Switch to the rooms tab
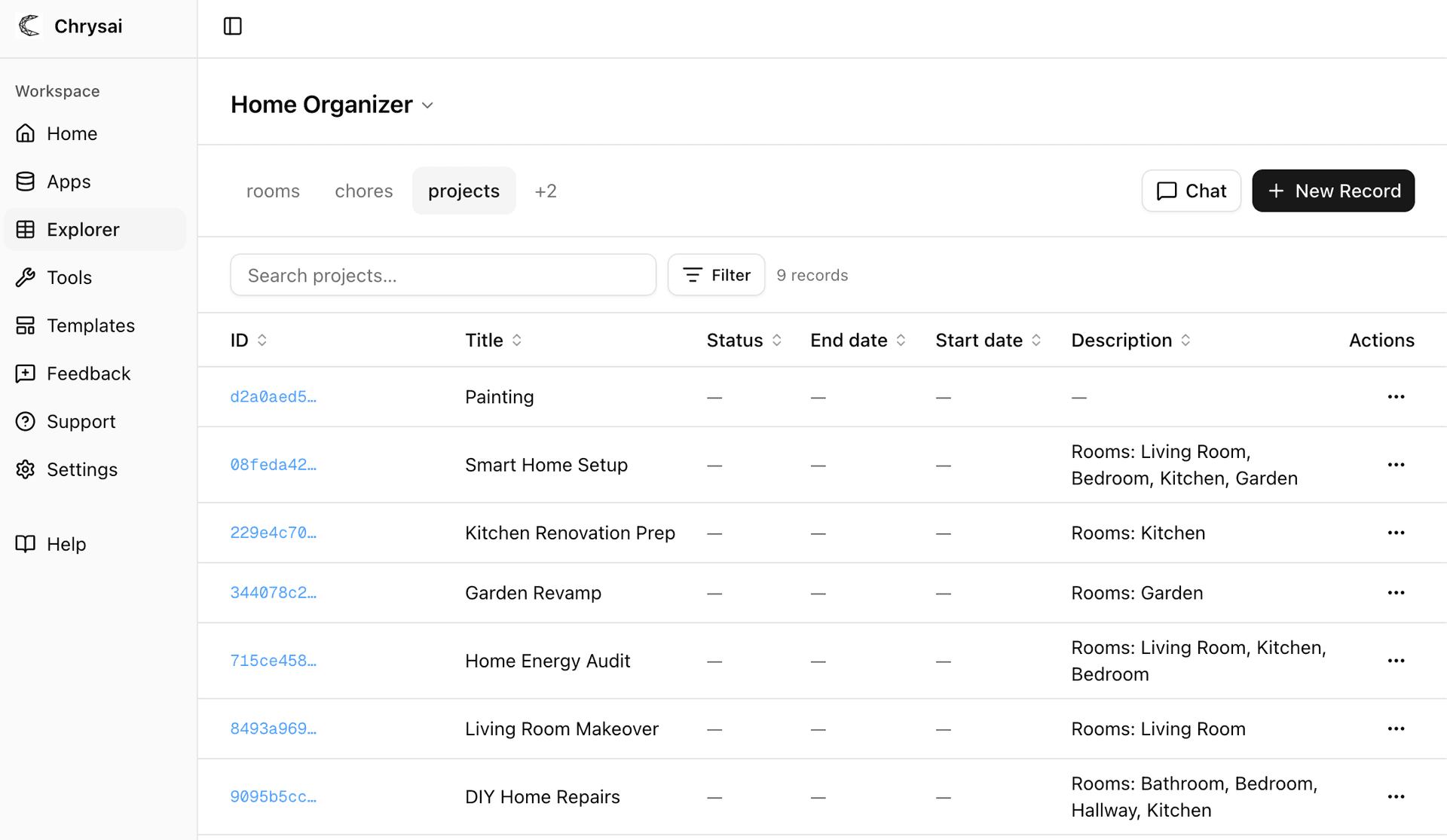This screenshot has width=1447, height=840. [x=273, y=191]
